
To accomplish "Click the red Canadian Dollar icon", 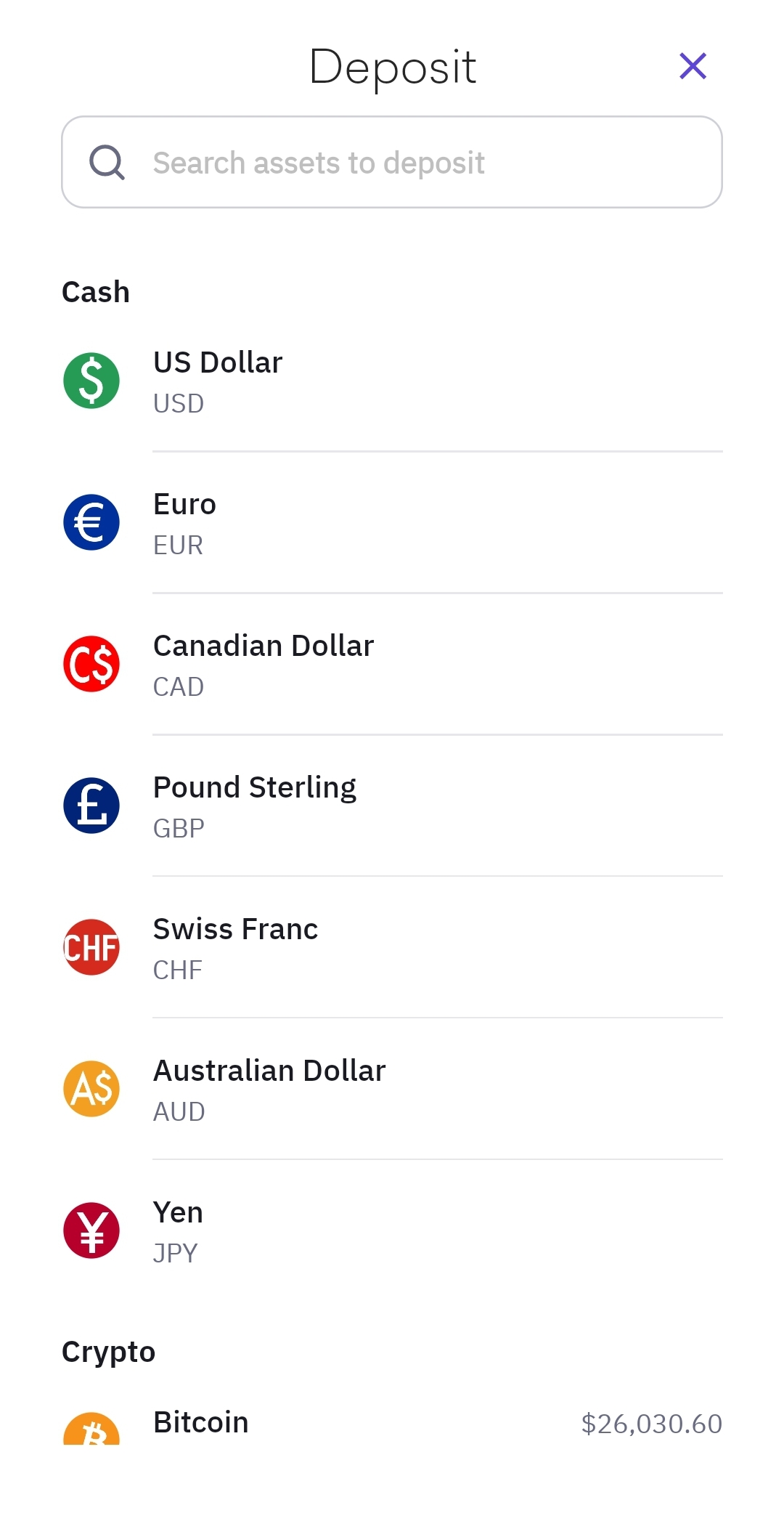I will pyautogui.click(x=91, y=664).
